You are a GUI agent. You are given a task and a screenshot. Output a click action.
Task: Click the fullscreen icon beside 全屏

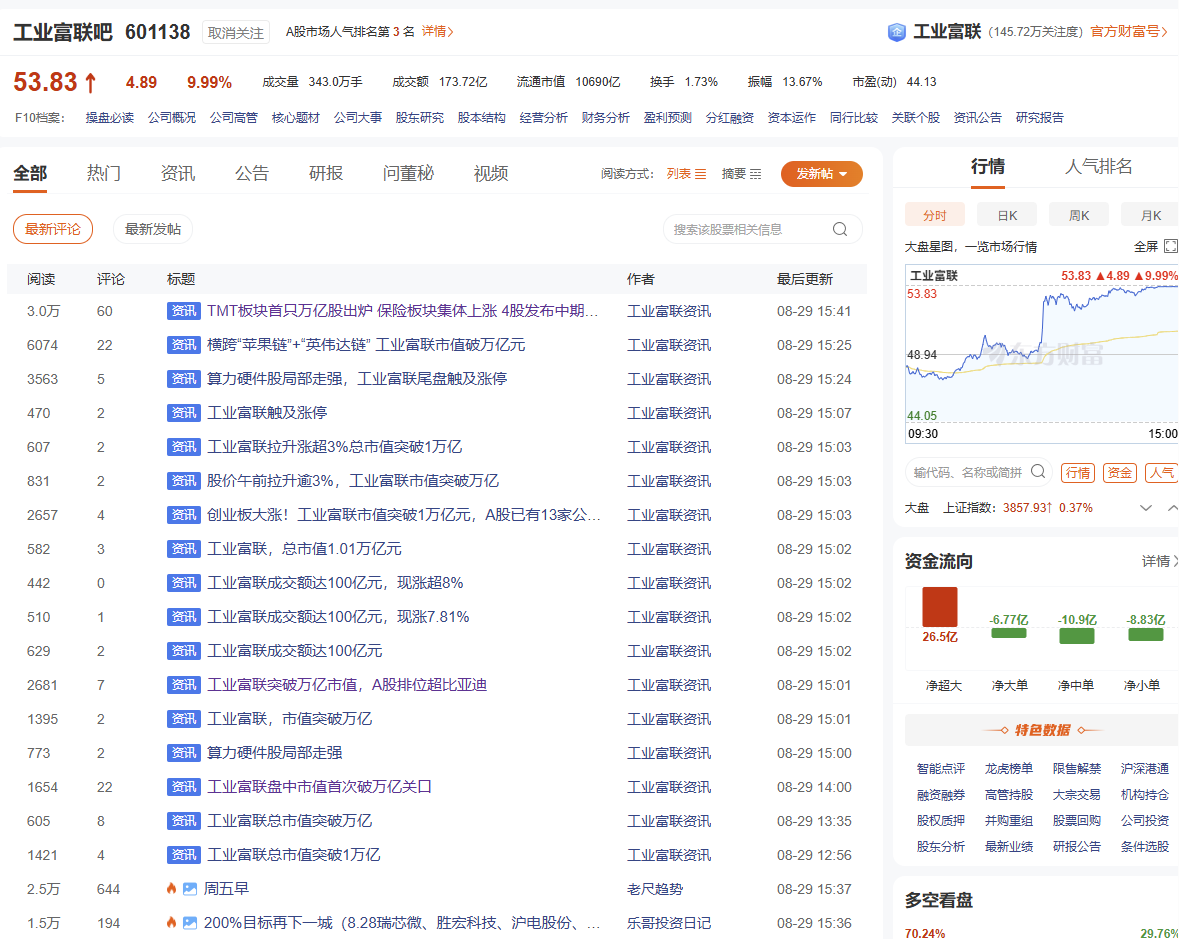(1171, 247)
